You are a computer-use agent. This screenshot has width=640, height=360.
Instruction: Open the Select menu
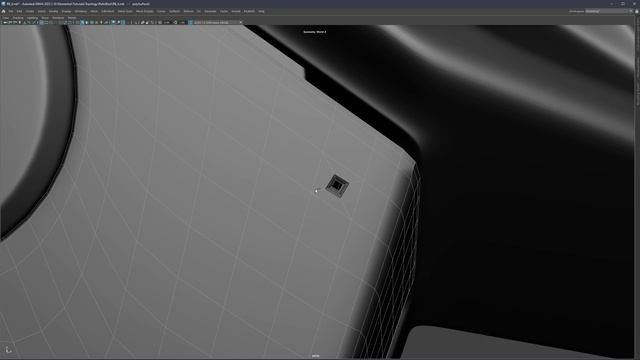click(41, 11)
